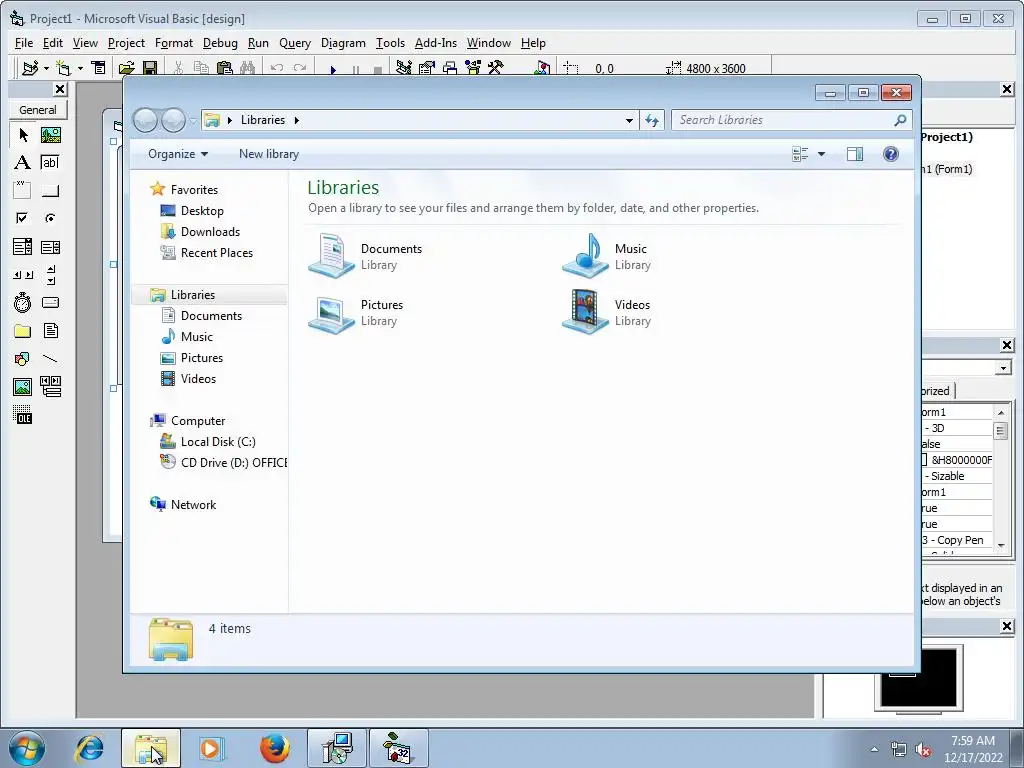Click the Windows Start button
Screen dimensions: 1024x768
(27, 748)
